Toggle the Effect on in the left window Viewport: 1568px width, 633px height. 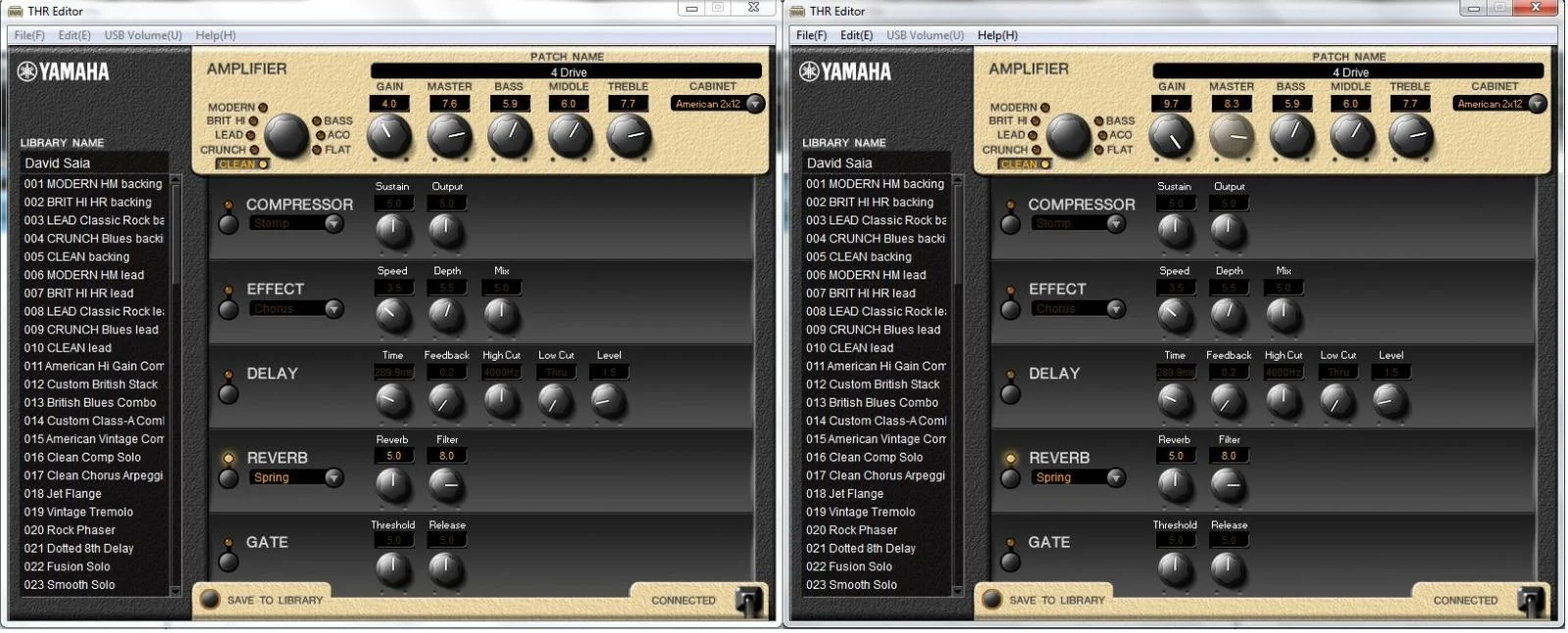[x=228, y=310]
